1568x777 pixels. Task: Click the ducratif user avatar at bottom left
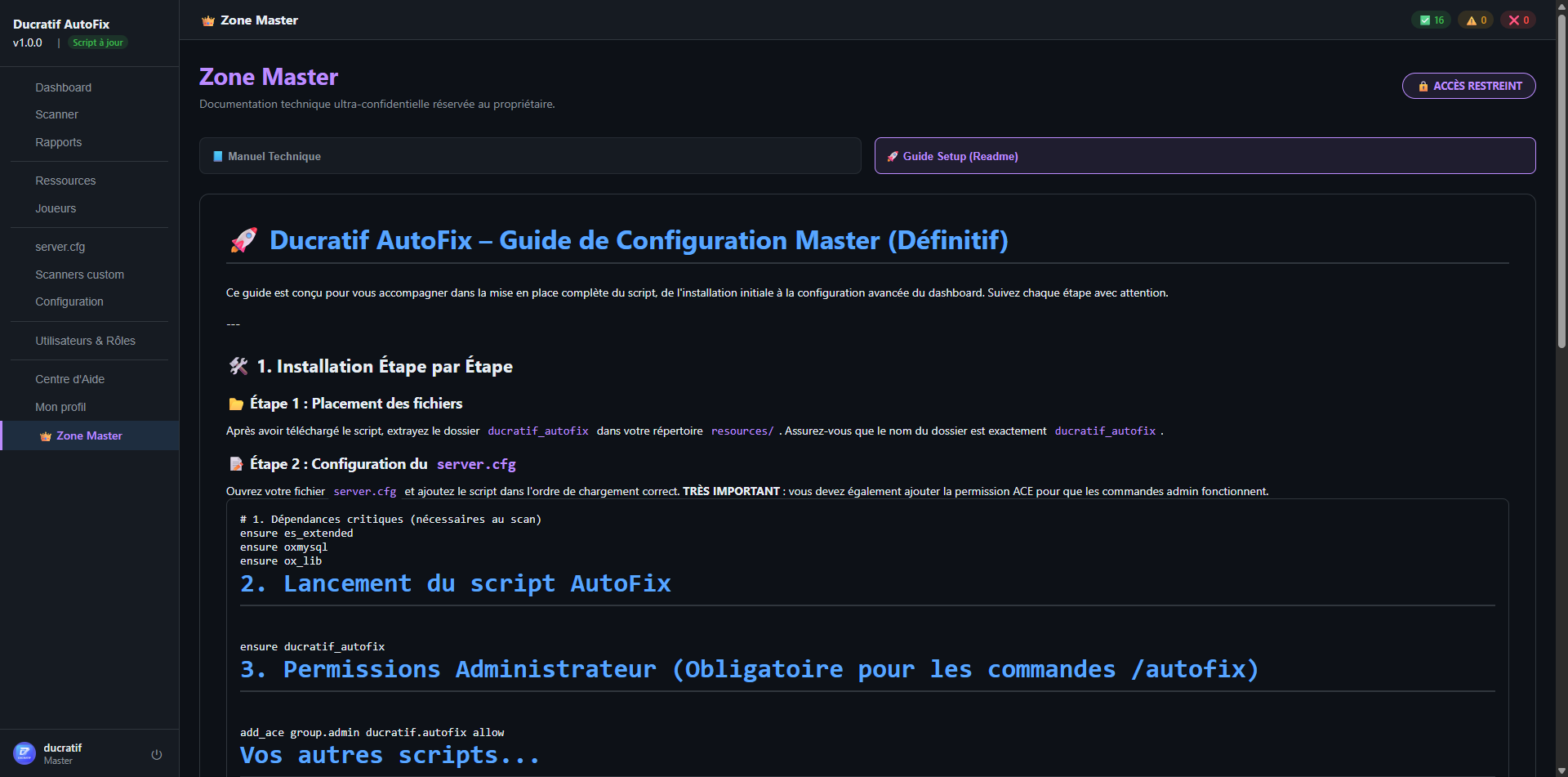(x=23, y=753)
